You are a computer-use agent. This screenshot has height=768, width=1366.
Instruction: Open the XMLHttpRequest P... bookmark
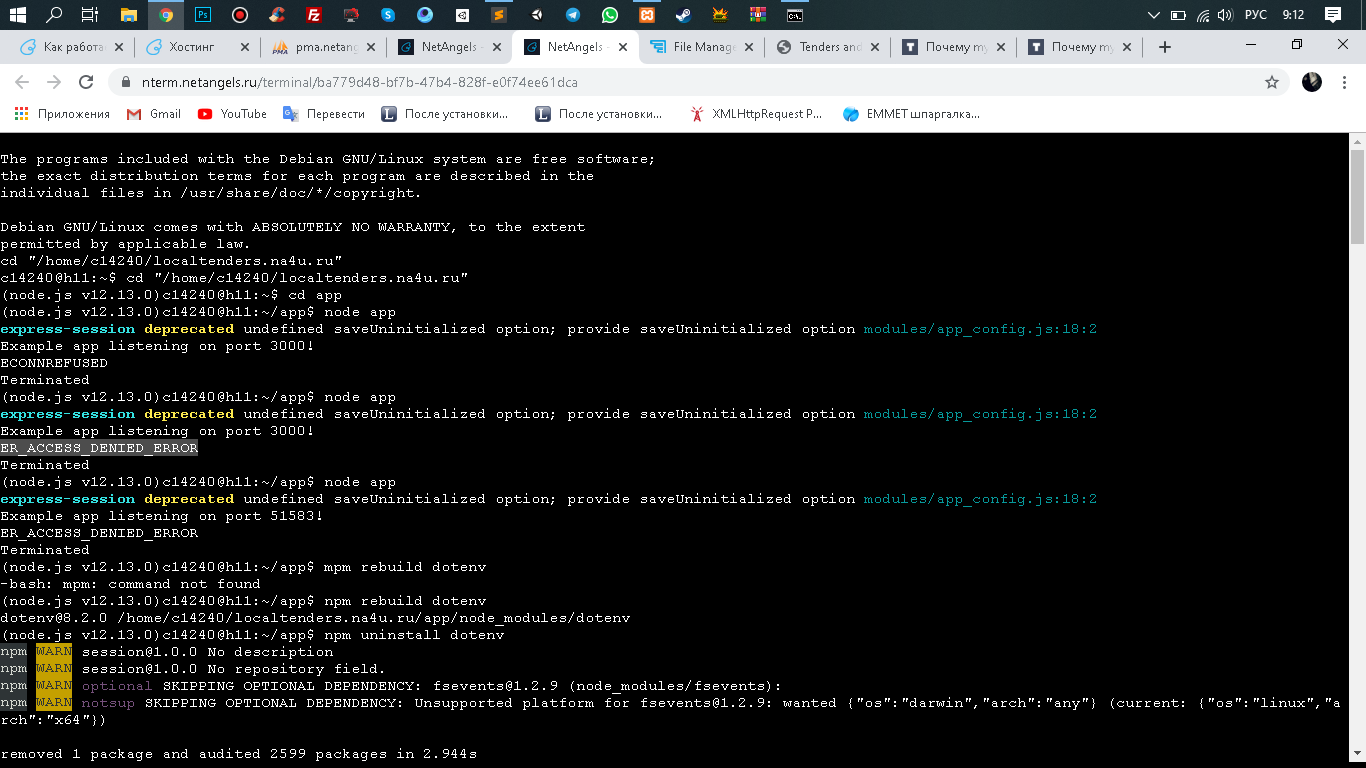pos(756,114)
